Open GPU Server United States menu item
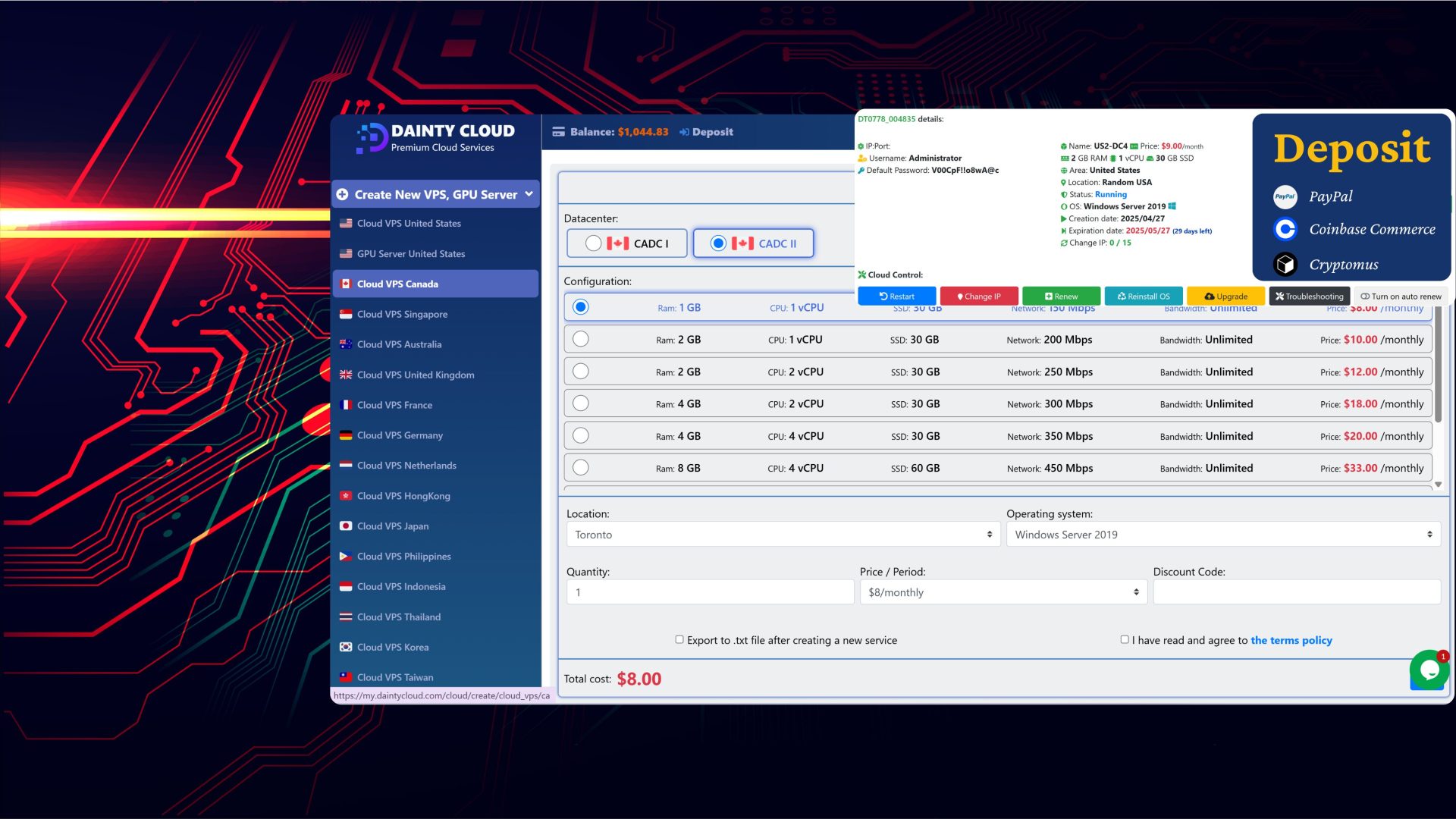 click(435, 253)
